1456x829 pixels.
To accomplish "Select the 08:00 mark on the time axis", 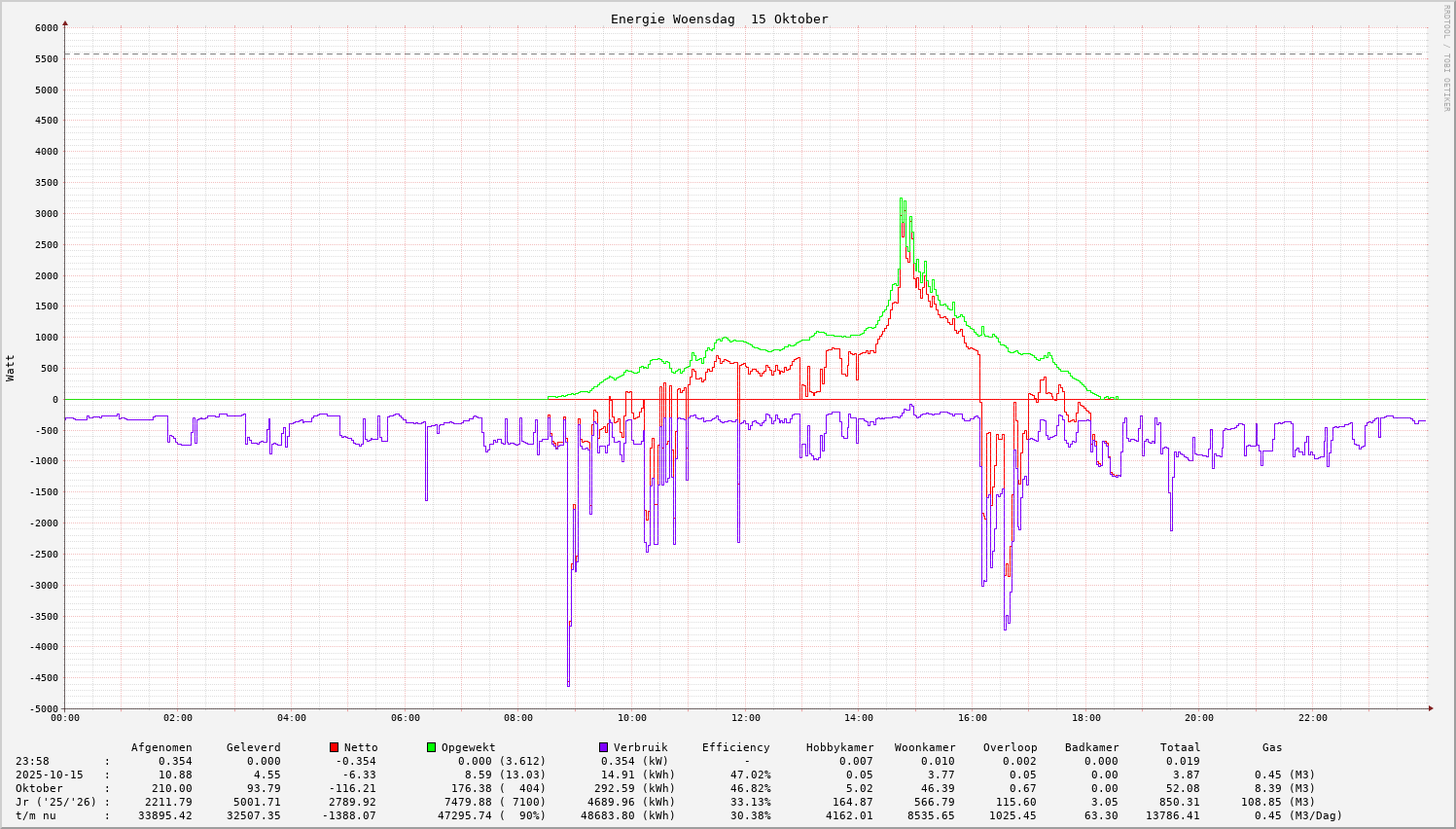I will click(x=518, y=718).
